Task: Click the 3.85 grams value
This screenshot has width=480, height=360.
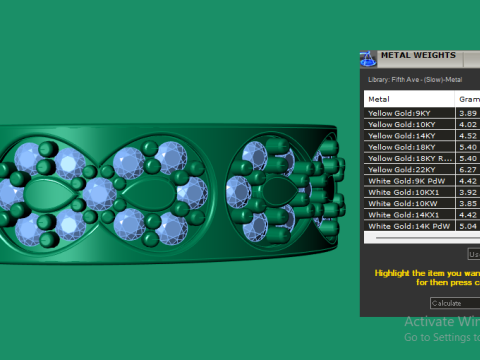Action: (468, 204)
